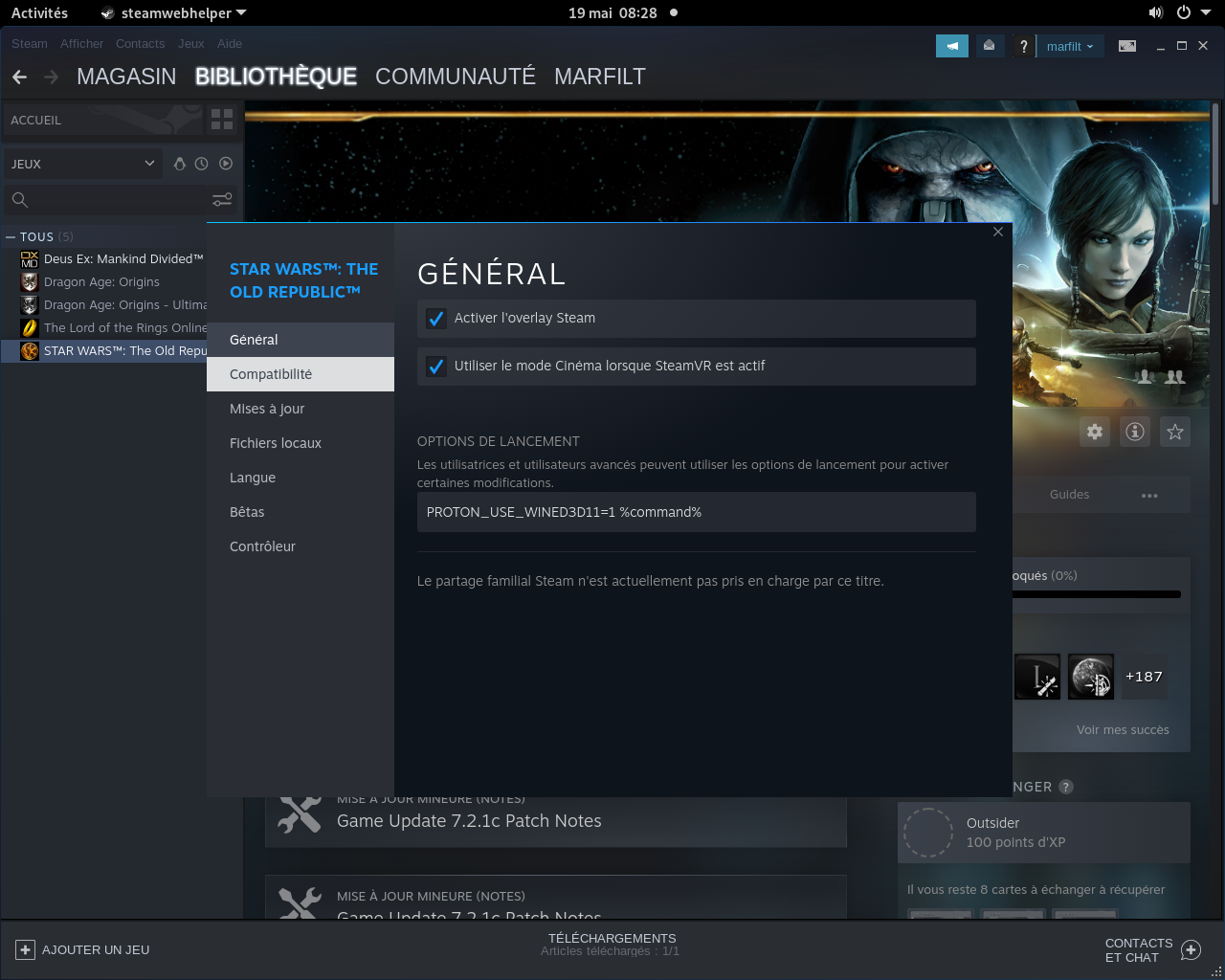Open the Steam menu
This screenshot has height=980, width=1225.
click(29, 43)
